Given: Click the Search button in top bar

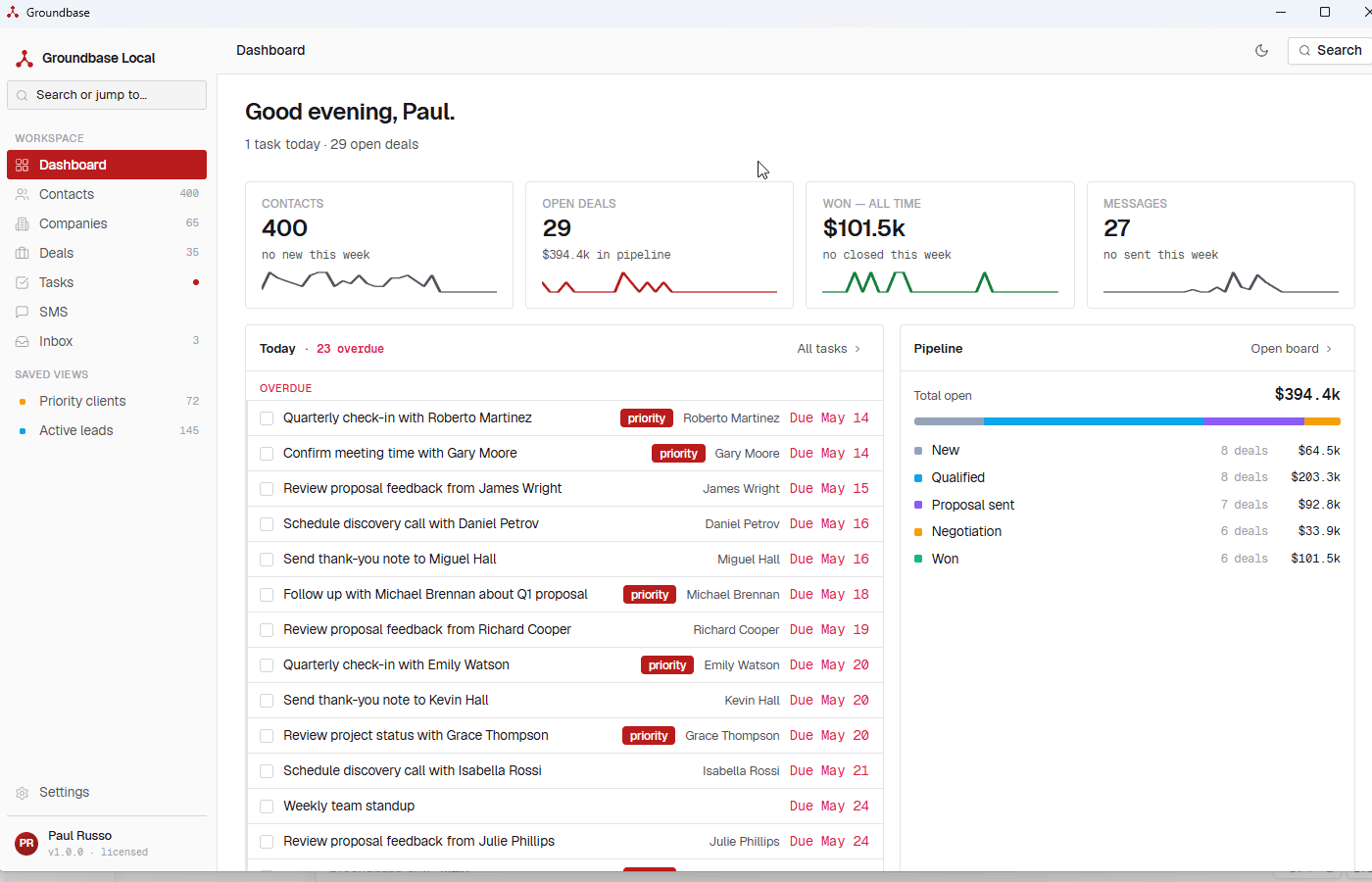Looking at the screenshot, I should click(1330, 50).
